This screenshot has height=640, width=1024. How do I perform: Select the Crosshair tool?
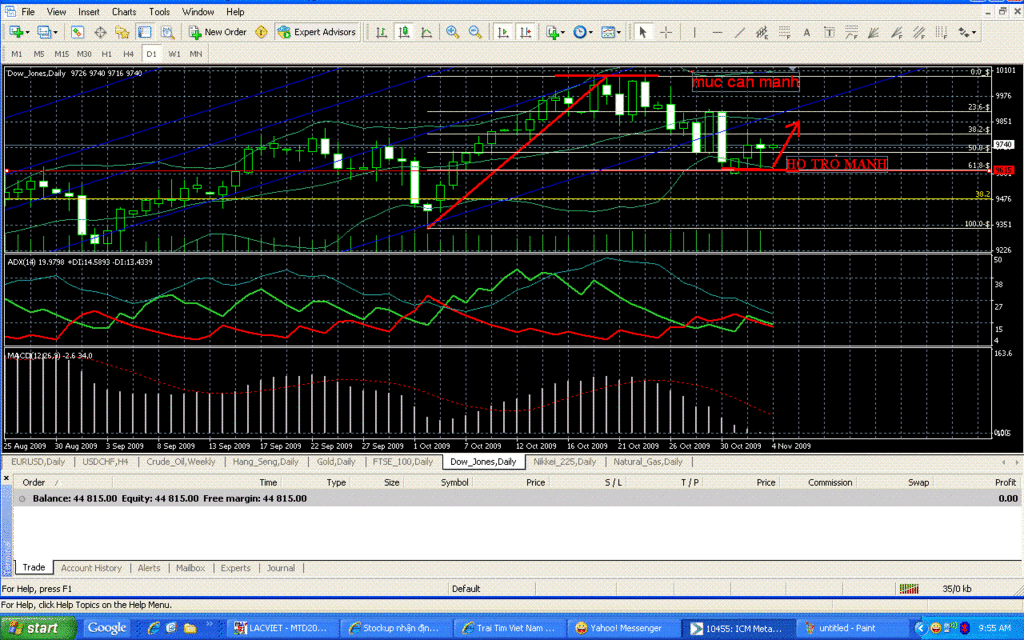pos(665,32)
